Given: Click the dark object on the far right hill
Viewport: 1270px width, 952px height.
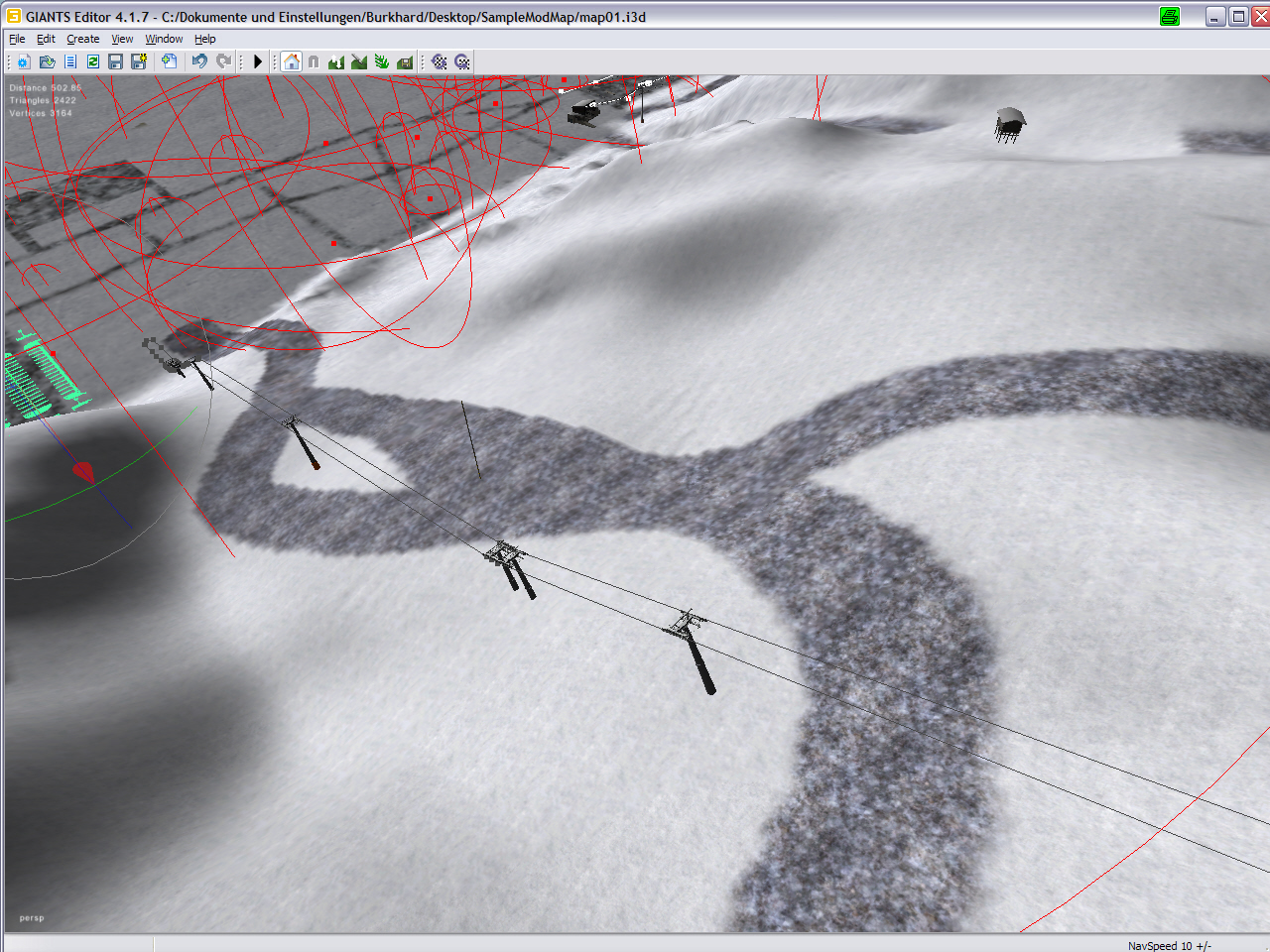Looking at the screenshot, I should click(x=1009, y=125).
